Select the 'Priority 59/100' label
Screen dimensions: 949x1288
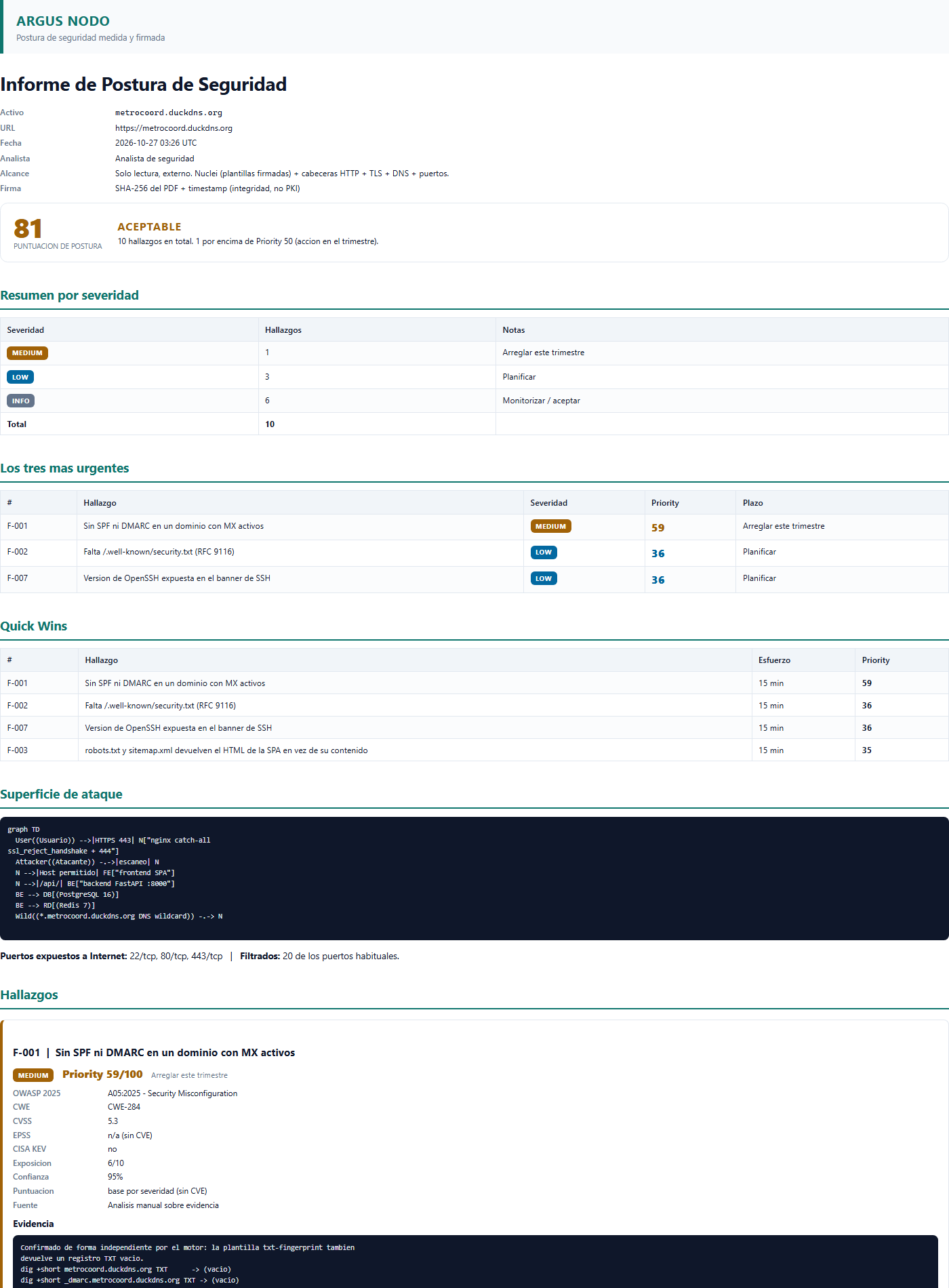(x=102, y=1074)
